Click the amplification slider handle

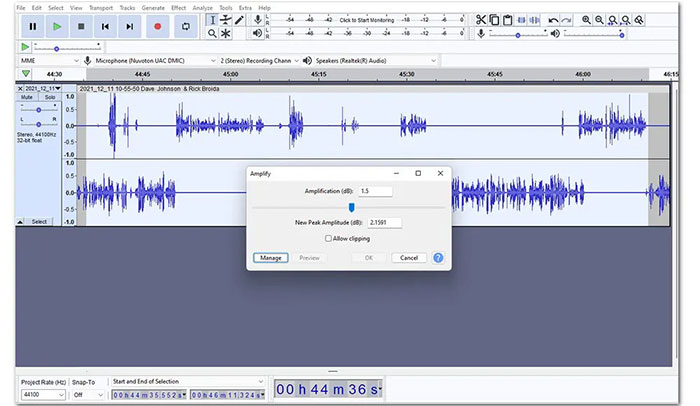point(351,207)
